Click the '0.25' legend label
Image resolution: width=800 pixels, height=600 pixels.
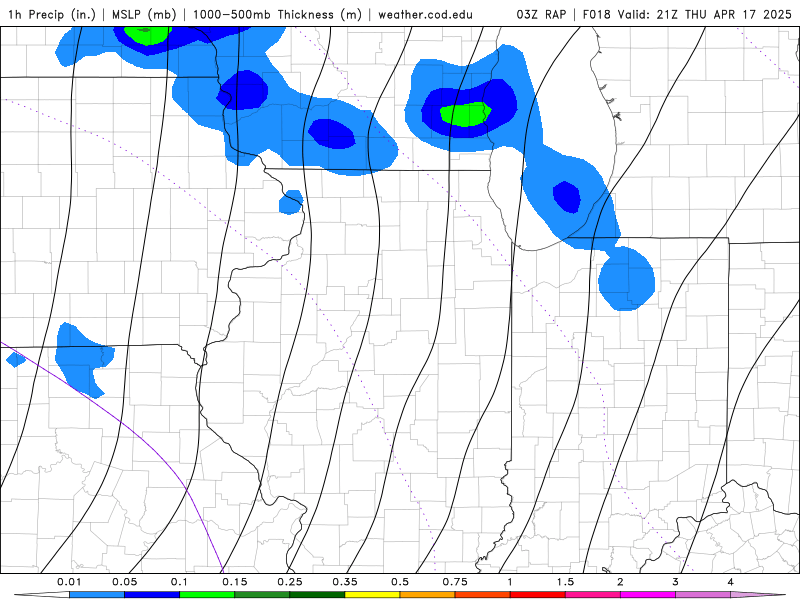click(290, 582)
